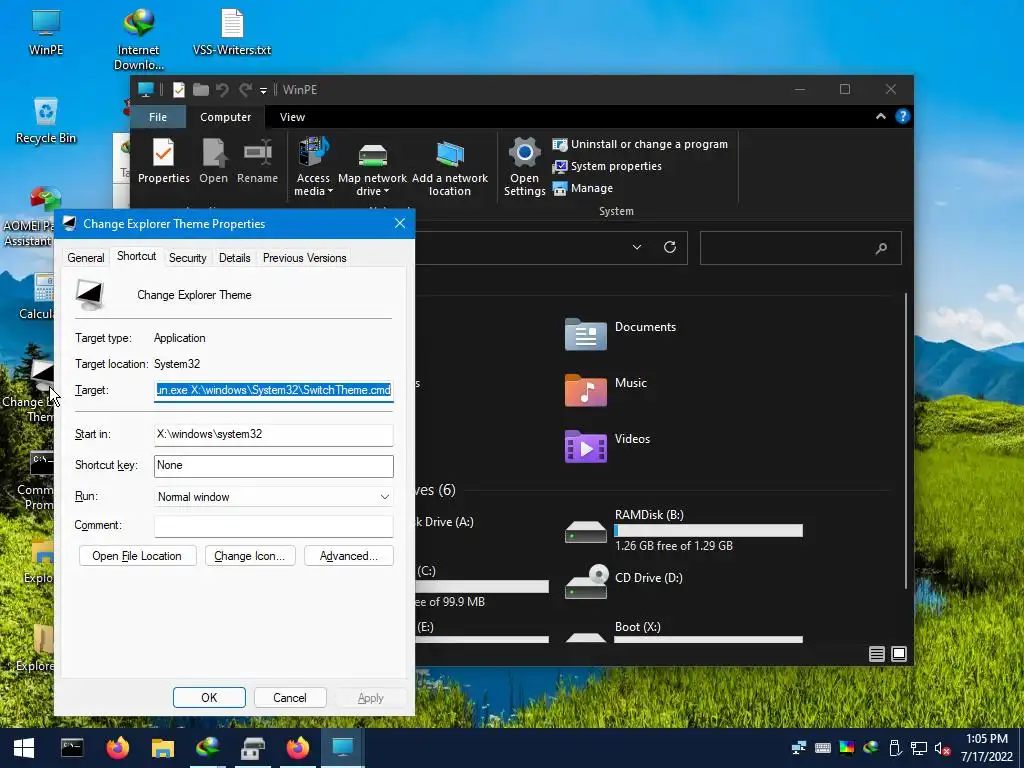Click Change Icon button

[x=250, y=556]
